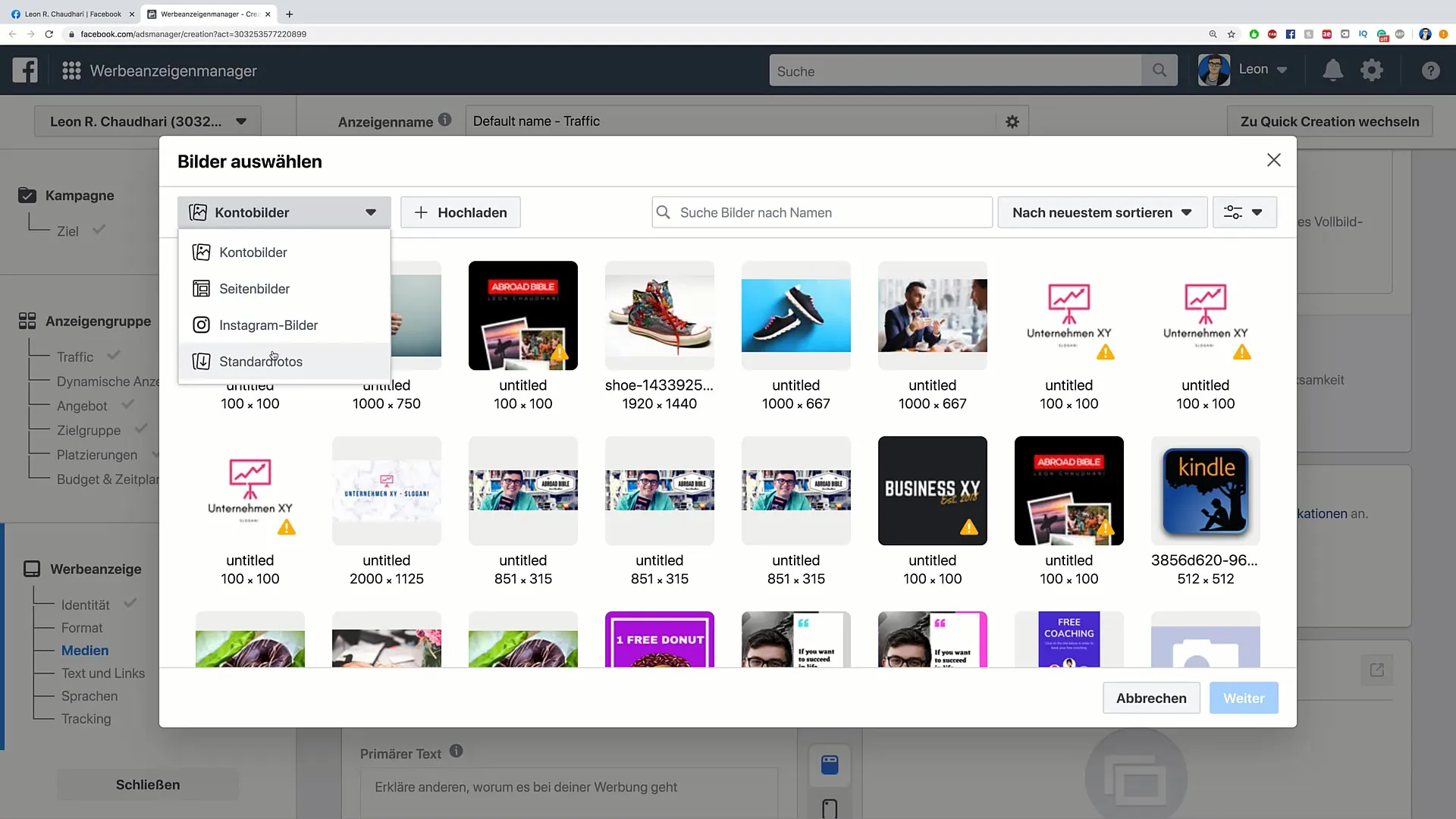Focus the Suche Bilder nach Namen field
This screenshot has width=1456, height=819.
click(822, 212)
